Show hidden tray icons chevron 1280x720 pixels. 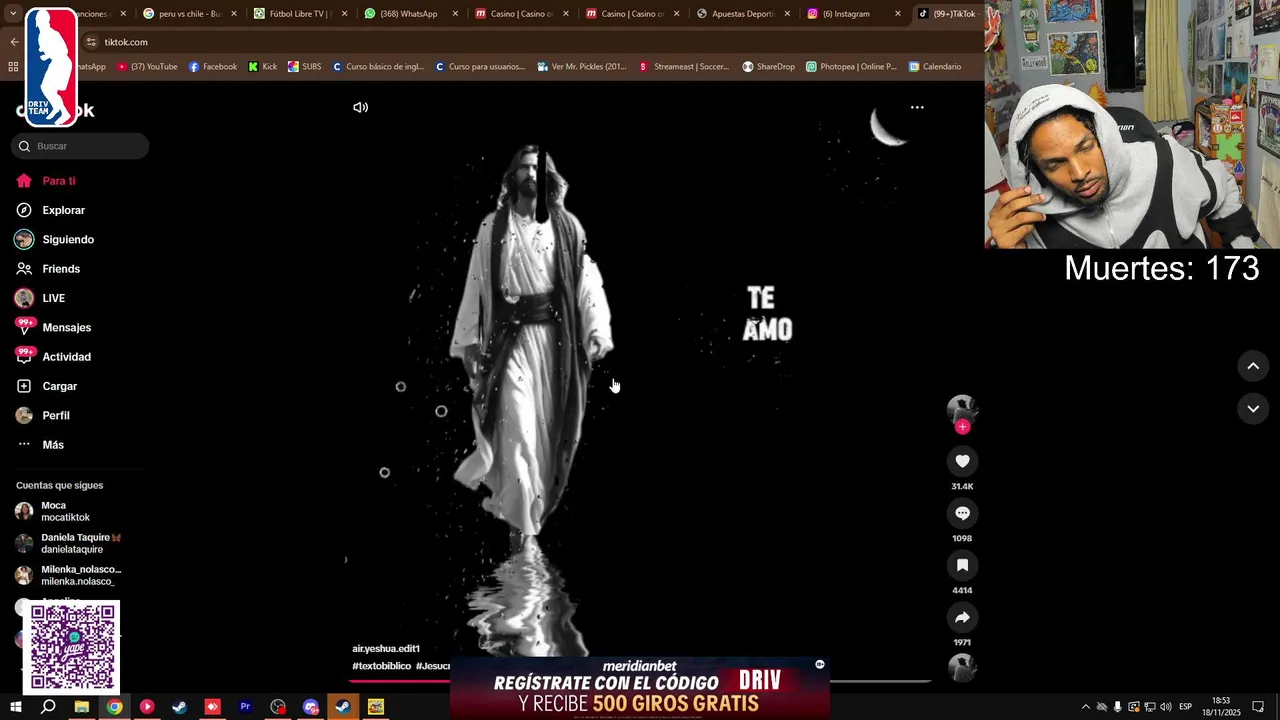pos(1086,707)
